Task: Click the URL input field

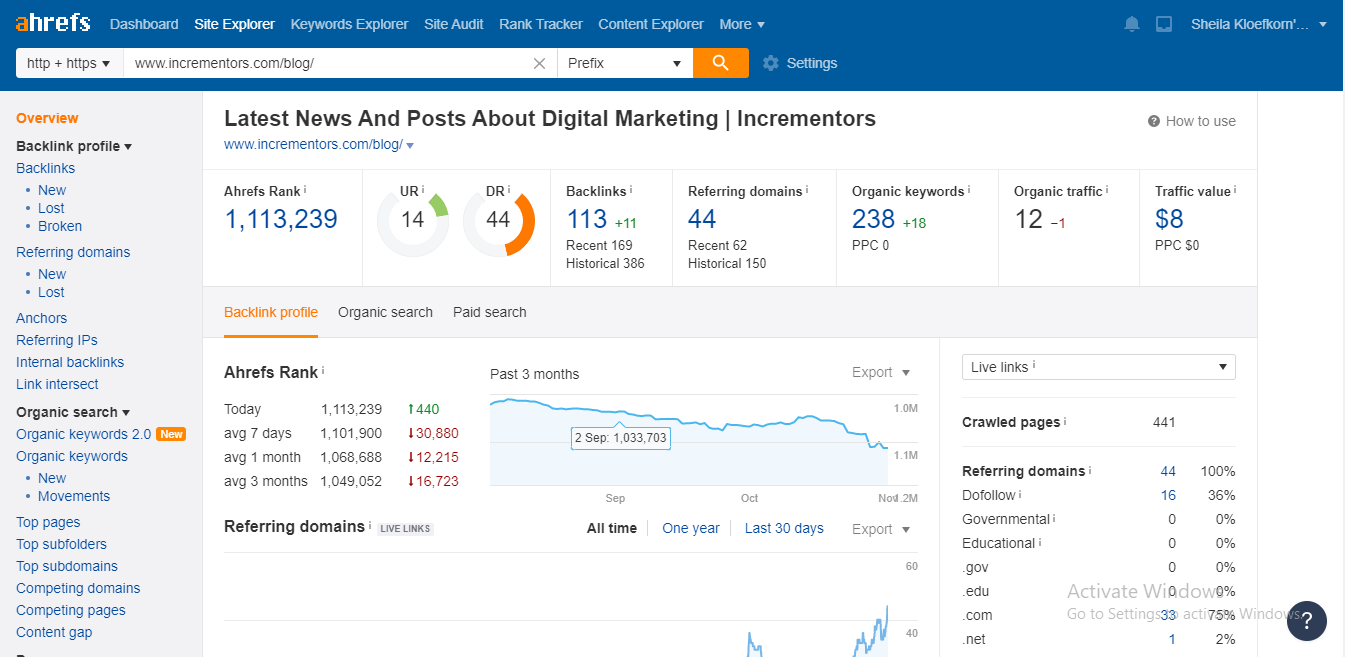Action: [327, 63]
